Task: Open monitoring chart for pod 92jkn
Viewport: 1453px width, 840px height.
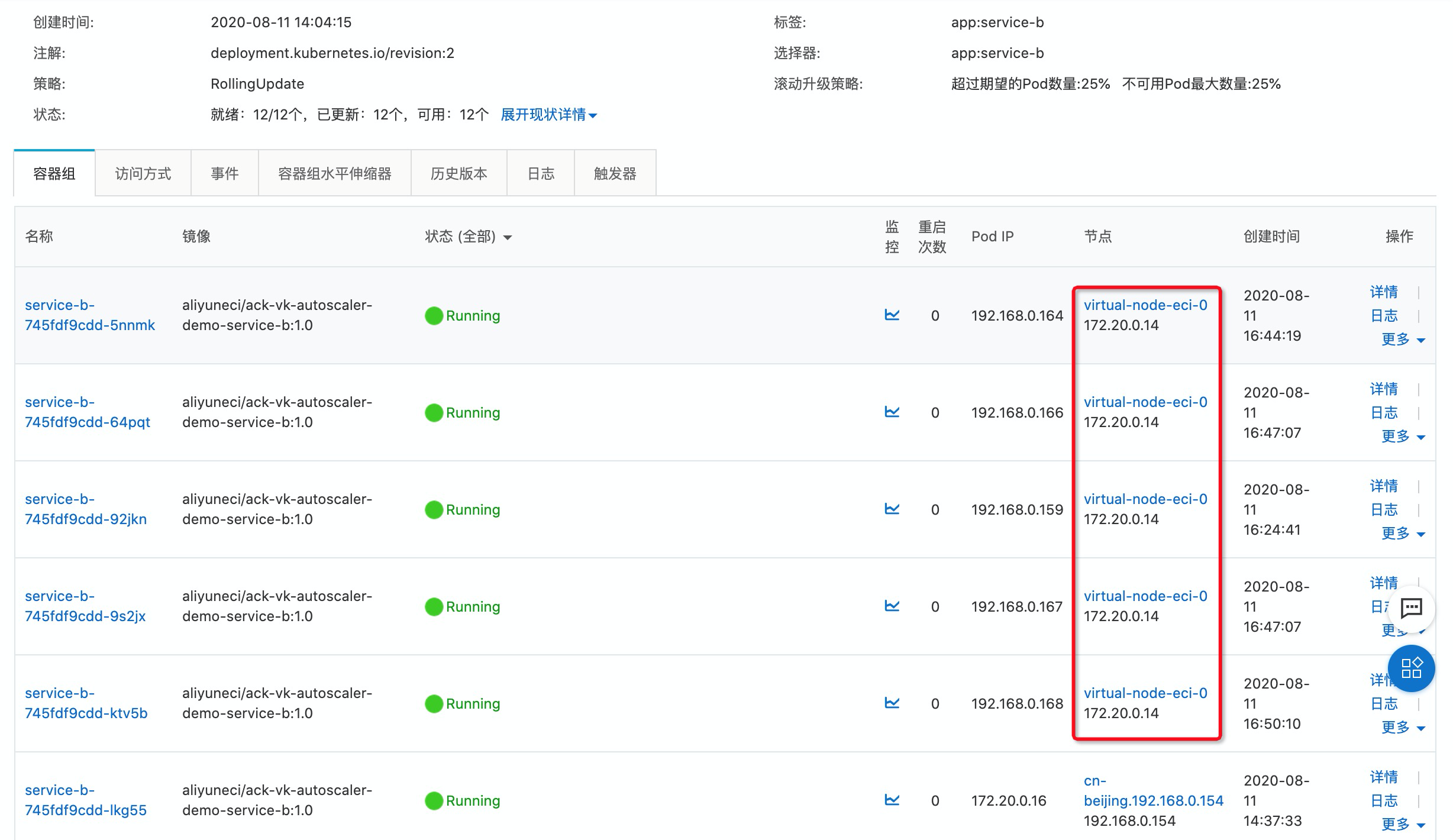Action: [x=892, y=509]
